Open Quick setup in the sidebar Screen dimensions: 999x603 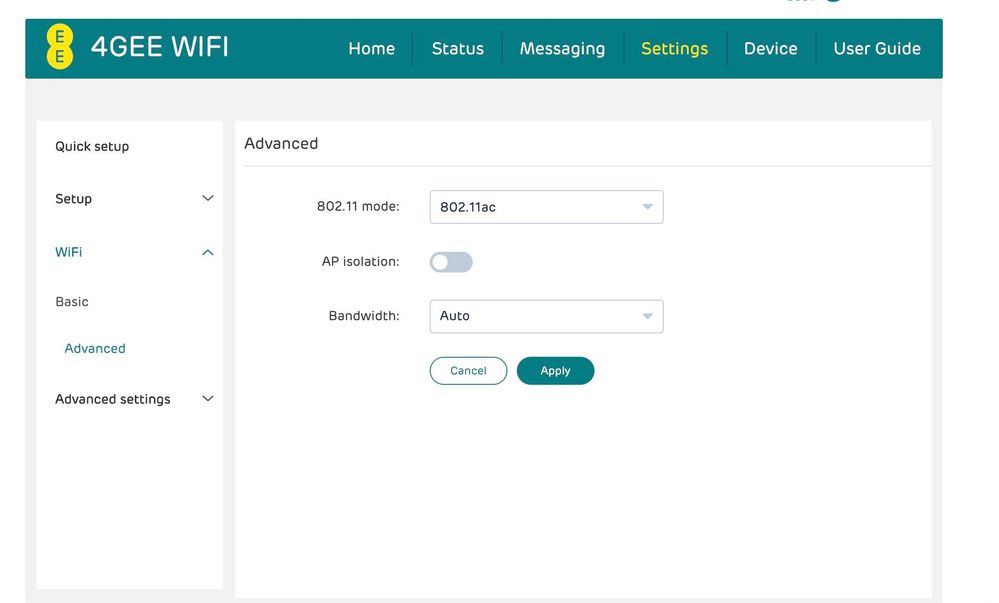pyautogui.click(x=92, y=146)
